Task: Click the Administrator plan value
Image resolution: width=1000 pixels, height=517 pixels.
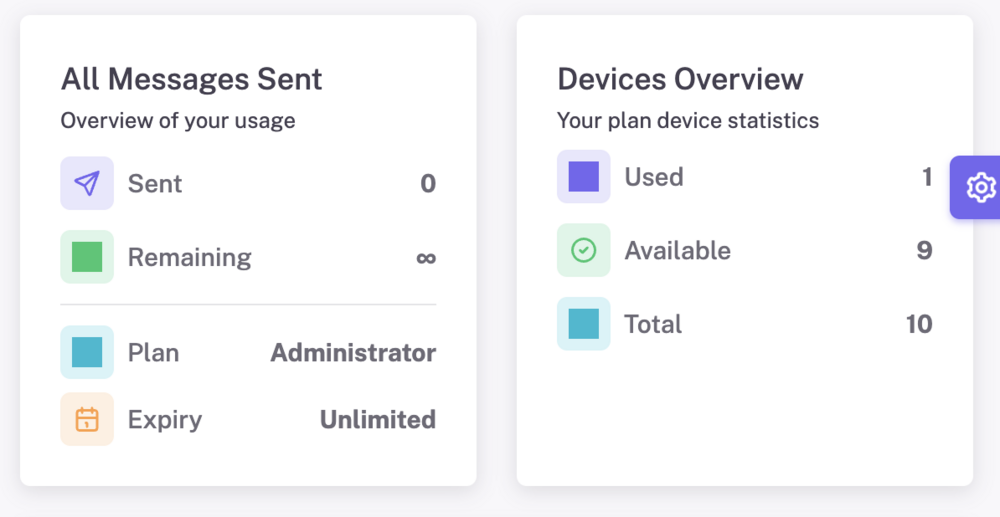Action: [x=353, y=353]
